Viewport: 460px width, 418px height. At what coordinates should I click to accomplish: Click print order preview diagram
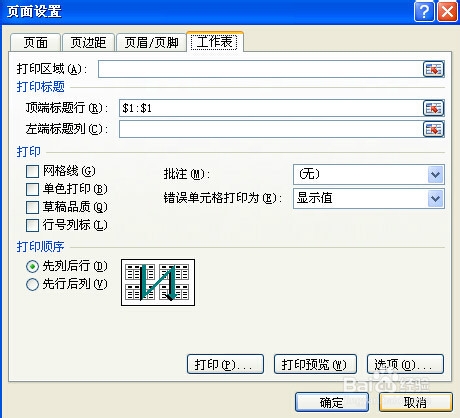158,282
